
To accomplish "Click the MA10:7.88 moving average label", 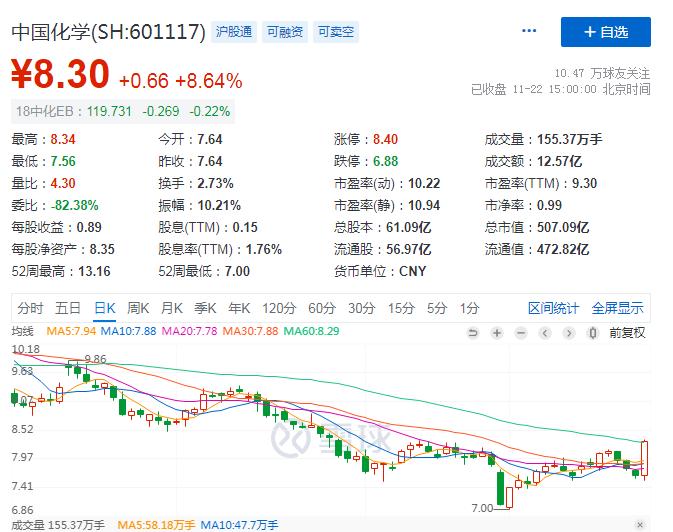I will click(128, 331).
